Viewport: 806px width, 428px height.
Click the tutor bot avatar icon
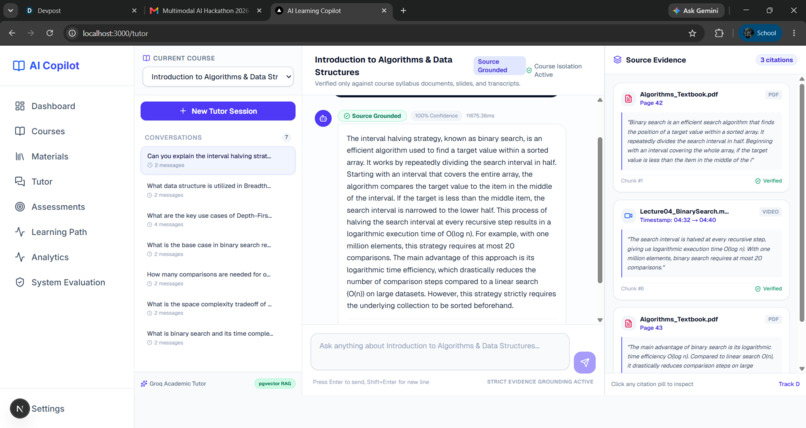click(x=323, y=118)
